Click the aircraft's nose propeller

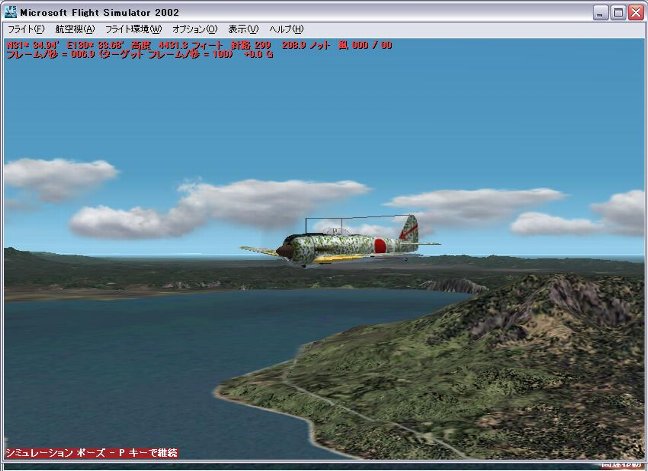pos(283,251)
